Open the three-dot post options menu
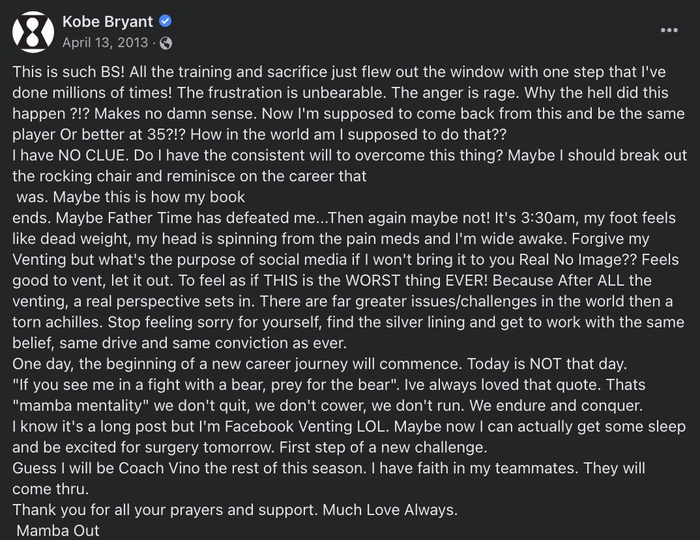 pyautogui.click(x=669, y=30)
